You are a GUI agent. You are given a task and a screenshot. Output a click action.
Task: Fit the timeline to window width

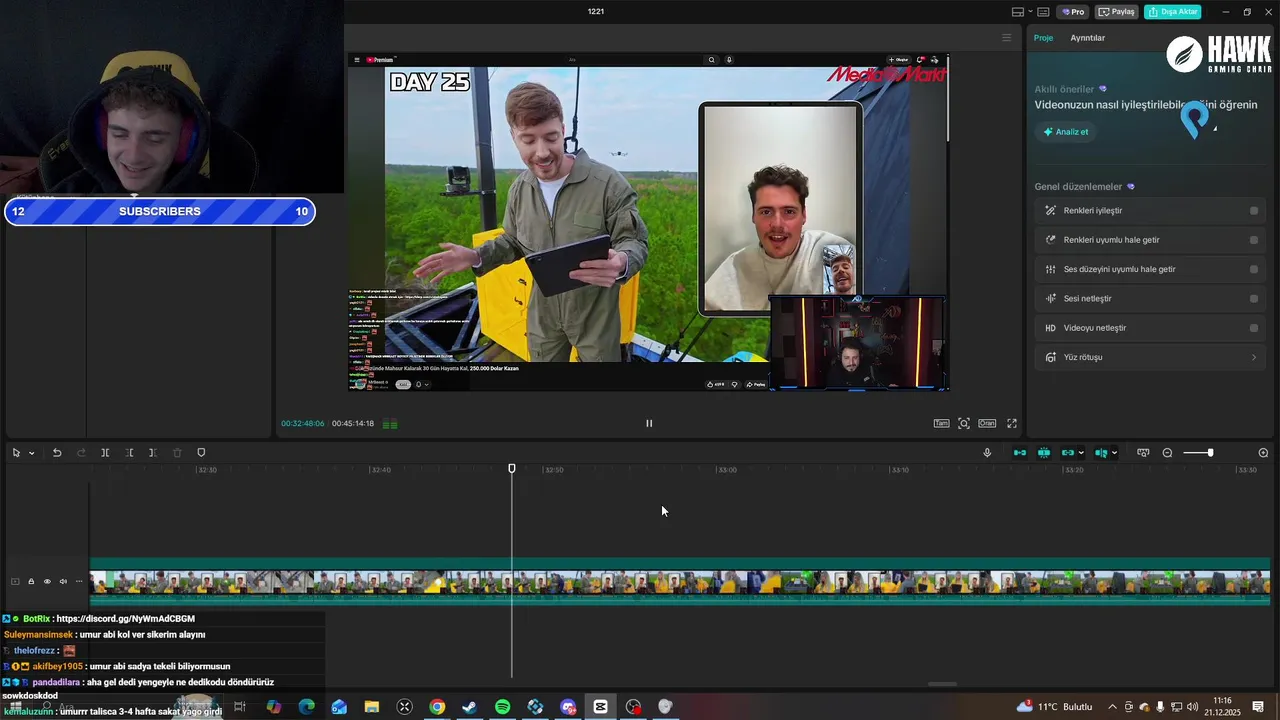1143,453
